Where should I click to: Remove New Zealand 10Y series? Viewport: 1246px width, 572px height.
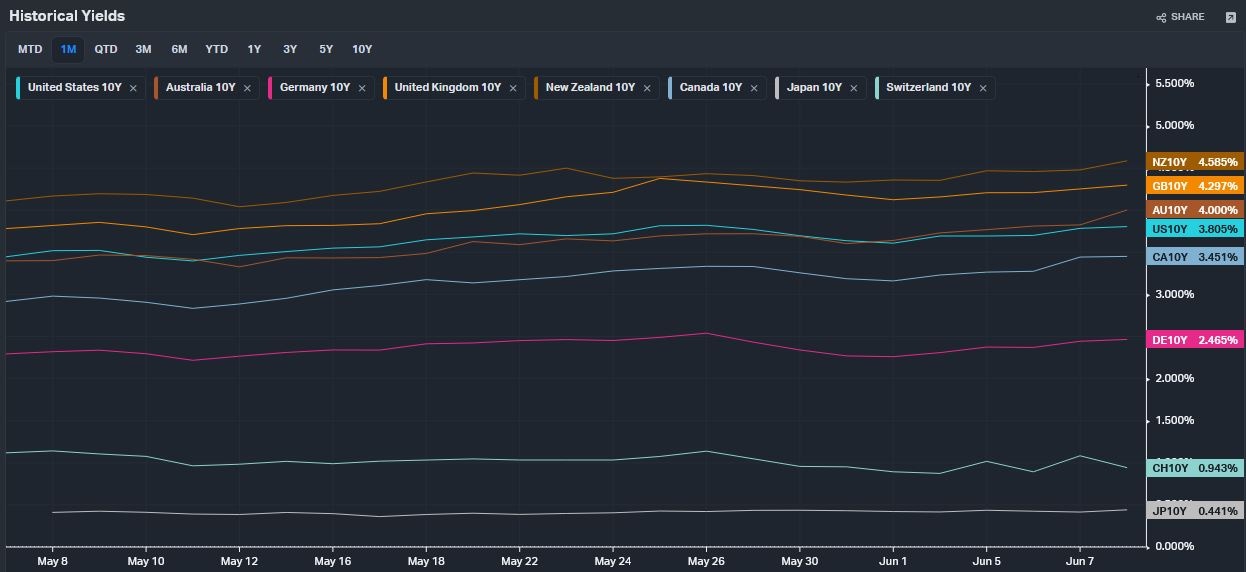647,88
